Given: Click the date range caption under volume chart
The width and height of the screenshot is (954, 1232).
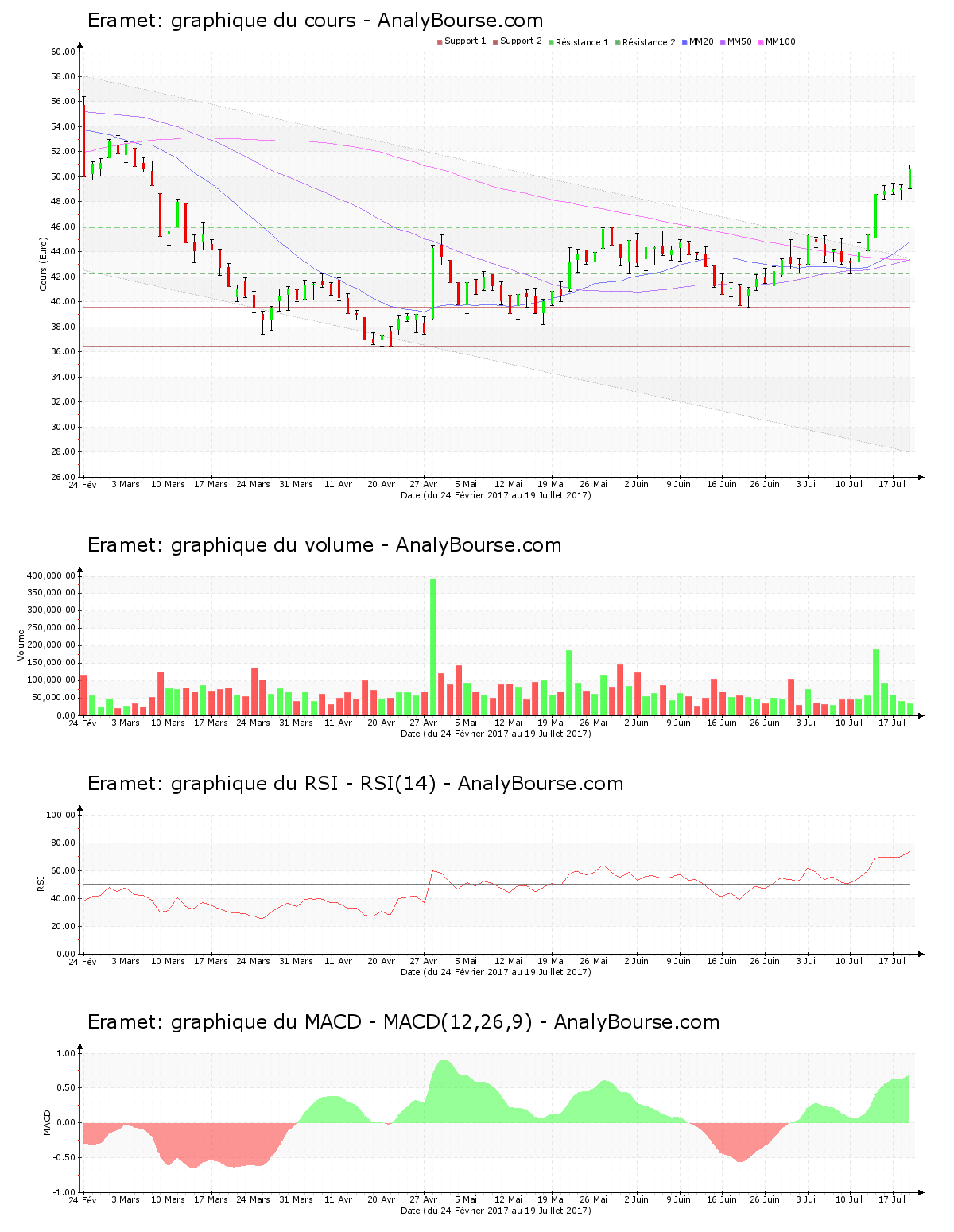Looking at the screenshot, I should pyautogui.click(x=495, y=733).
